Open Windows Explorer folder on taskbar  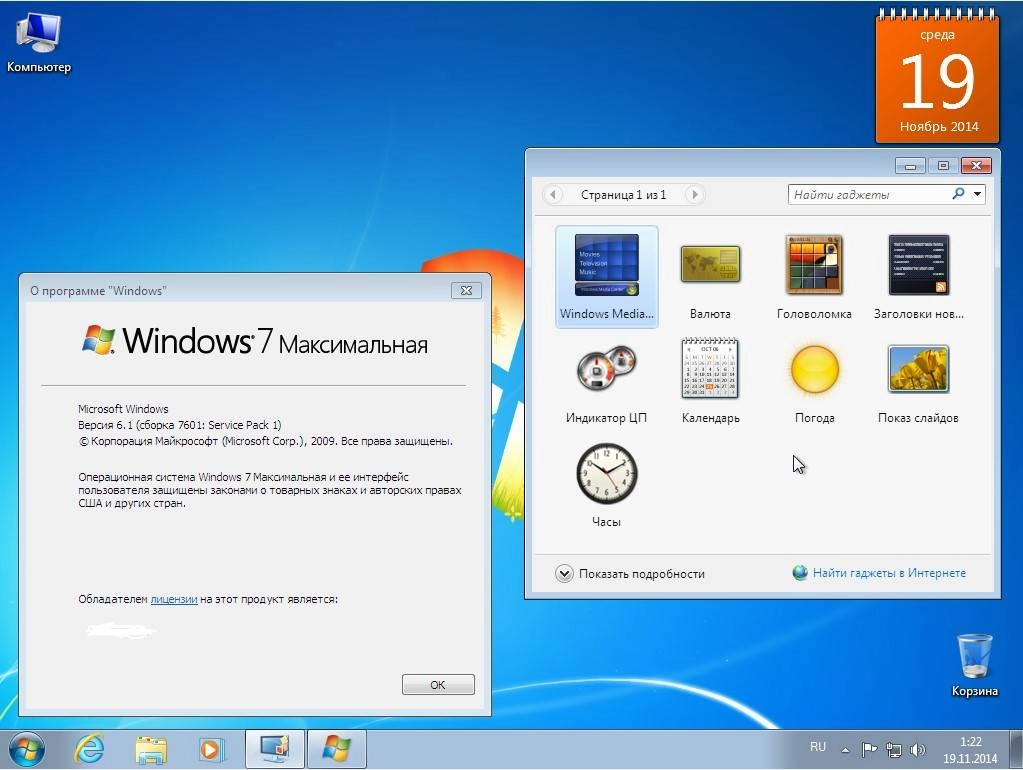151,749
